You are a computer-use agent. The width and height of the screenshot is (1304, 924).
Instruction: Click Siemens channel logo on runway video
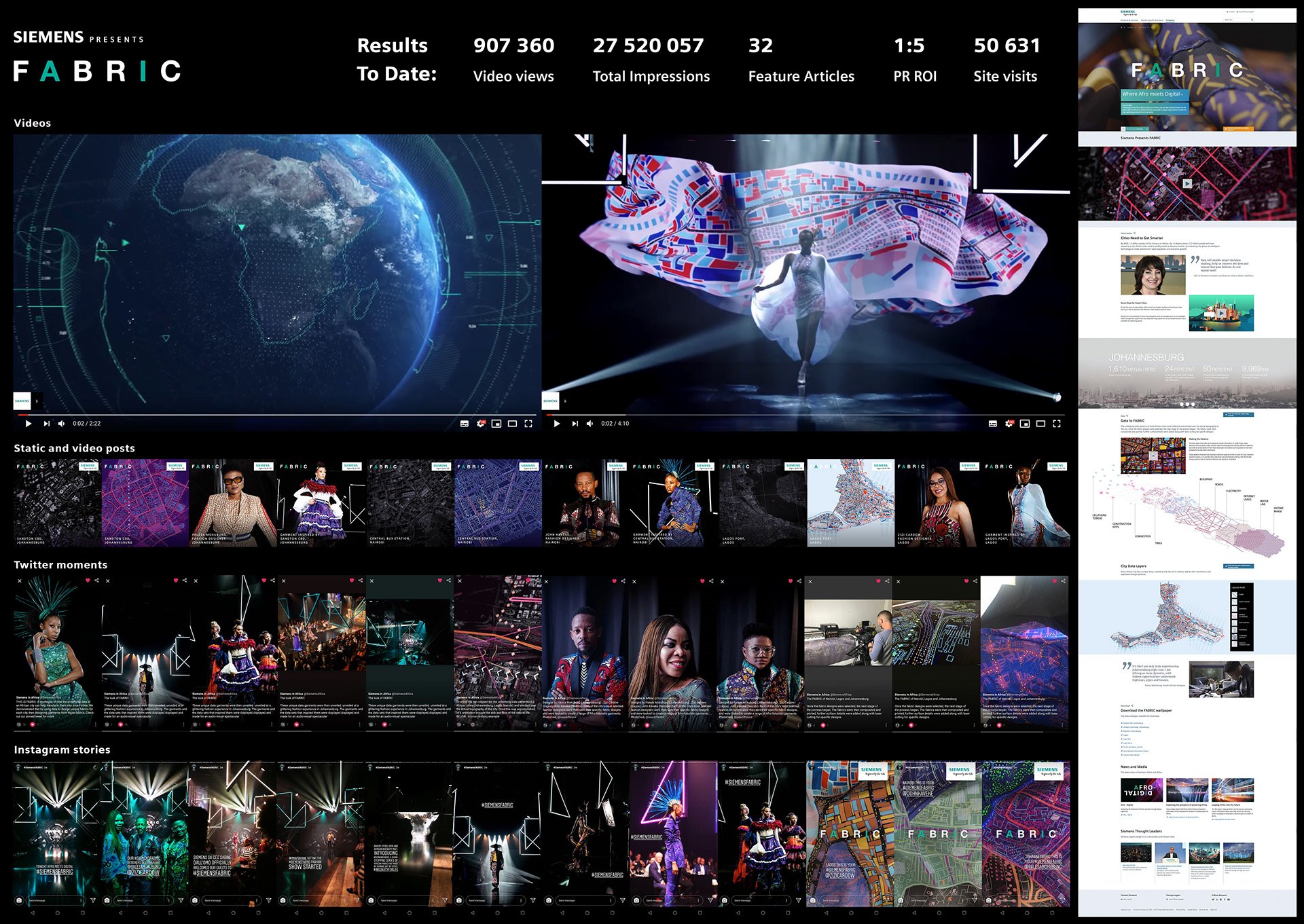pyautogui.click(x=551, y=401)
